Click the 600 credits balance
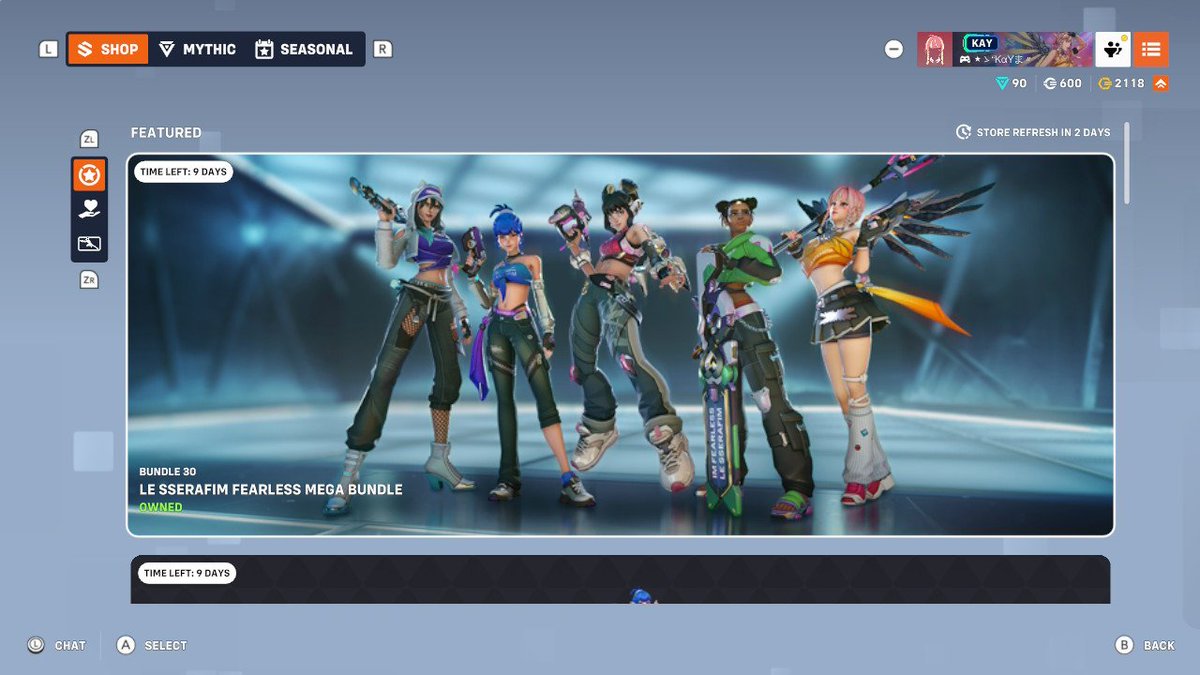 (x=1071, y=84)
